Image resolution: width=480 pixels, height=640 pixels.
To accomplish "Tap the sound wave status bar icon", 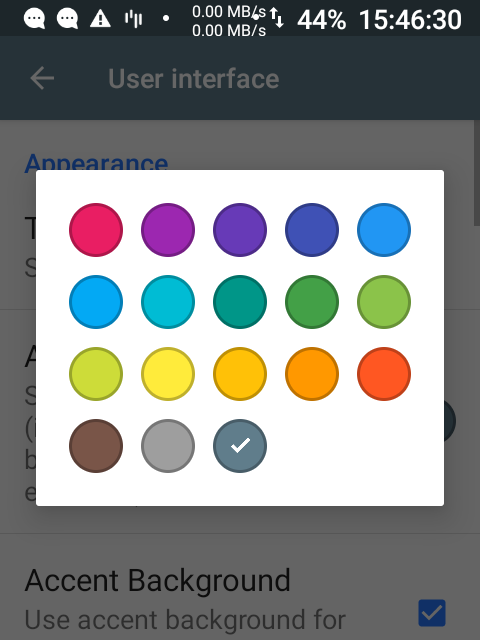I will pyautogui.click(x=133, y=19).
